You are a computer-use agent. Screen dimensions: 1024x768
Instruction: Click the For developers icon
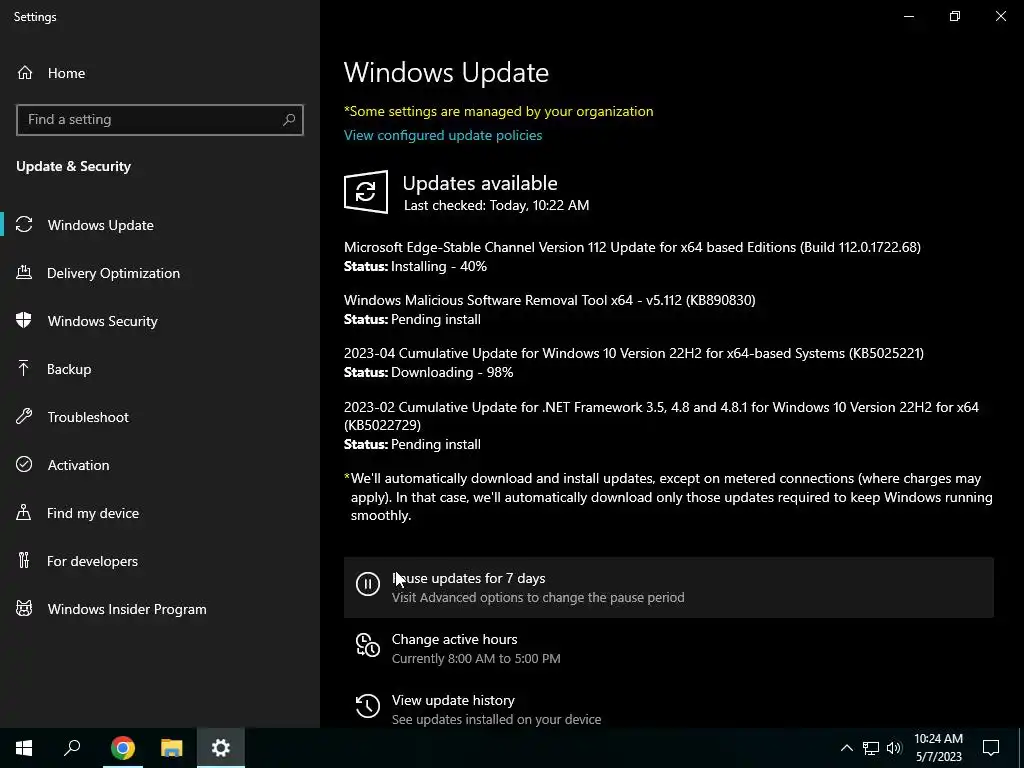24,560
